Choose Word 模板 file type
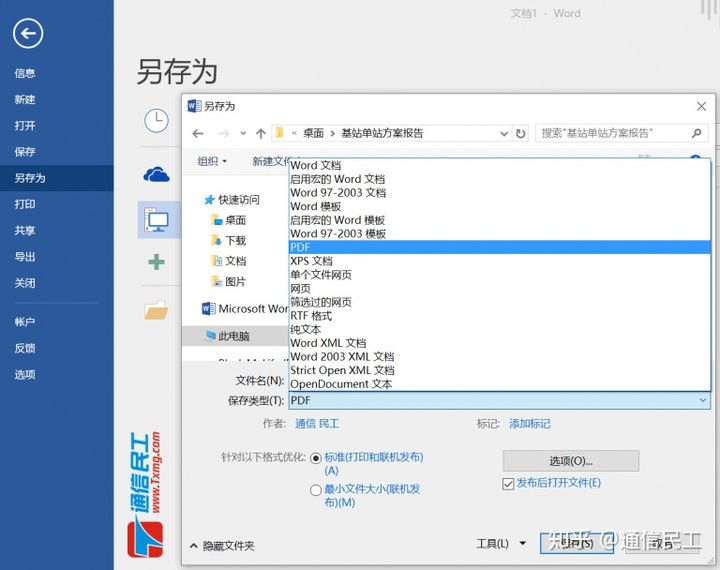The height and width of the screenshot is (570, 720). [500, 206]
